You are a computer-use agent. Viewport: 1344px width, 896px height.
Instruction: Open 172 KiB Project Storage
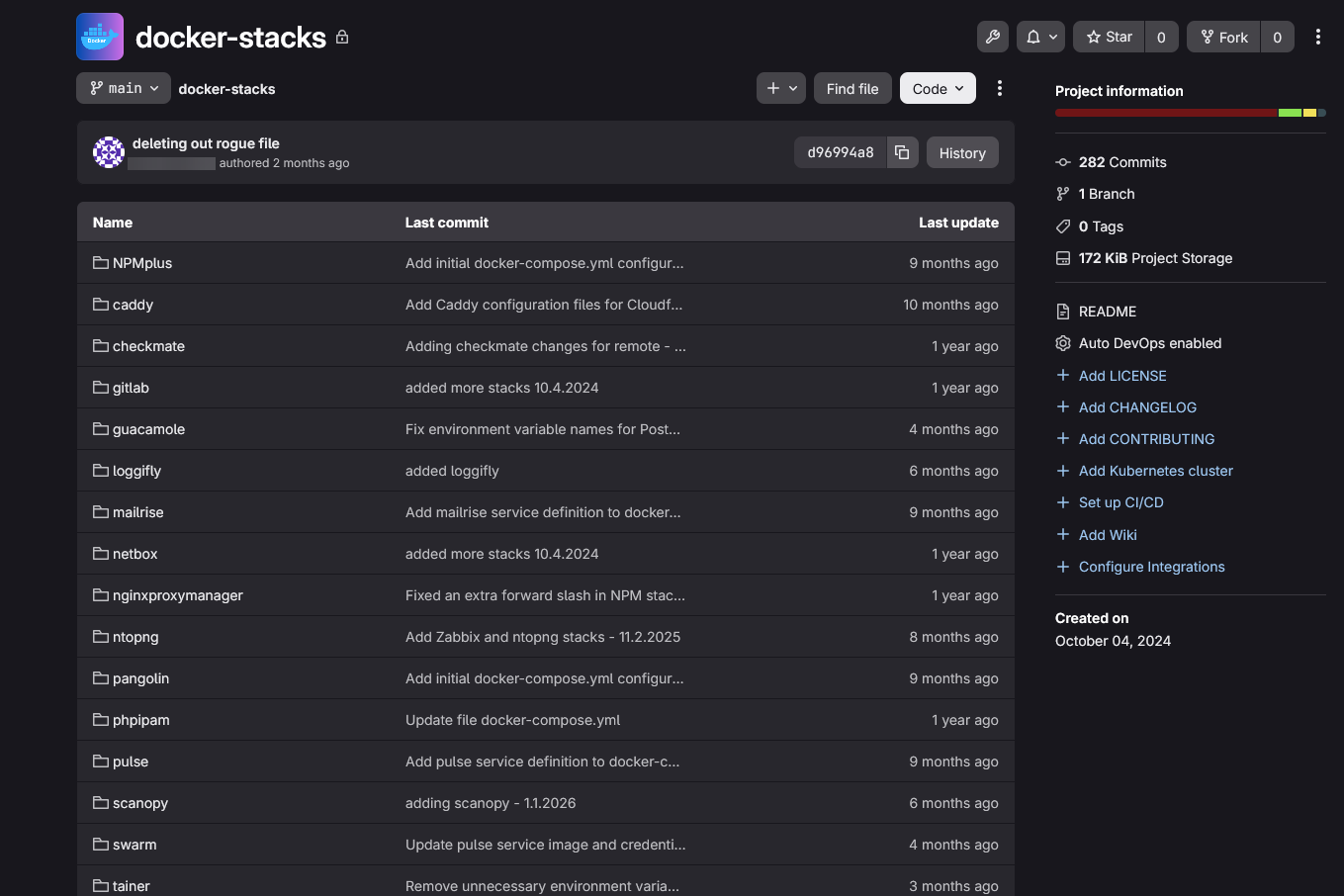click(1155, 258)
